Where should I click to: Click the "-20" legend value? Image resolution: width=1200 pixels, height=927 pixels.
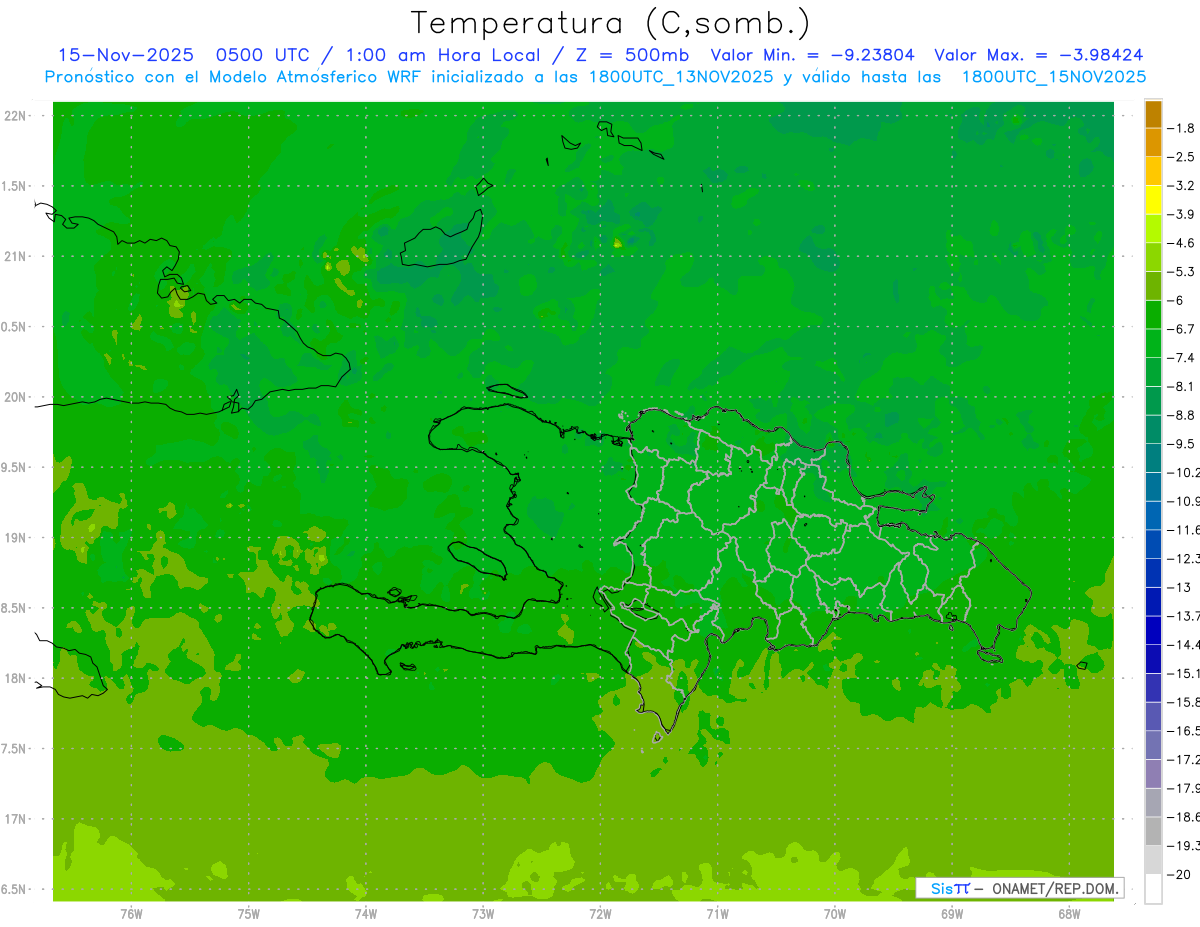(1179, 874)
